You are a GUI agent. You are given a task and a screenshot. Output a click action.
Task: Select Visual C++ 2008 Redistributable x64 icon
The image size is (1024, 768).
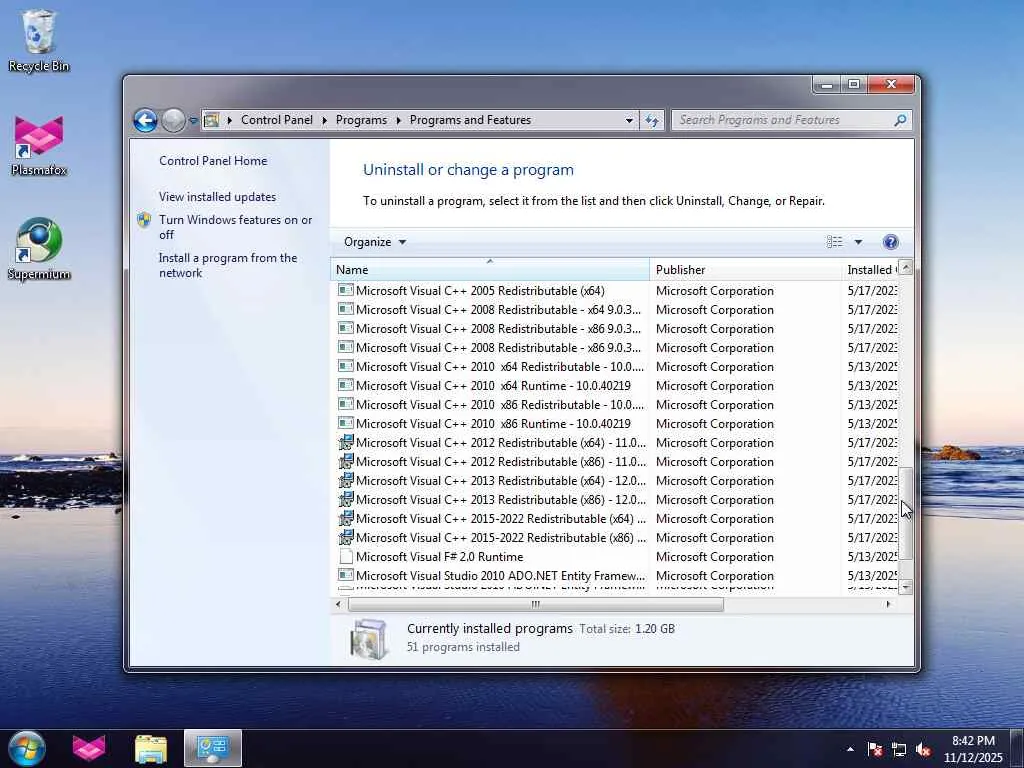pos(346,309)
